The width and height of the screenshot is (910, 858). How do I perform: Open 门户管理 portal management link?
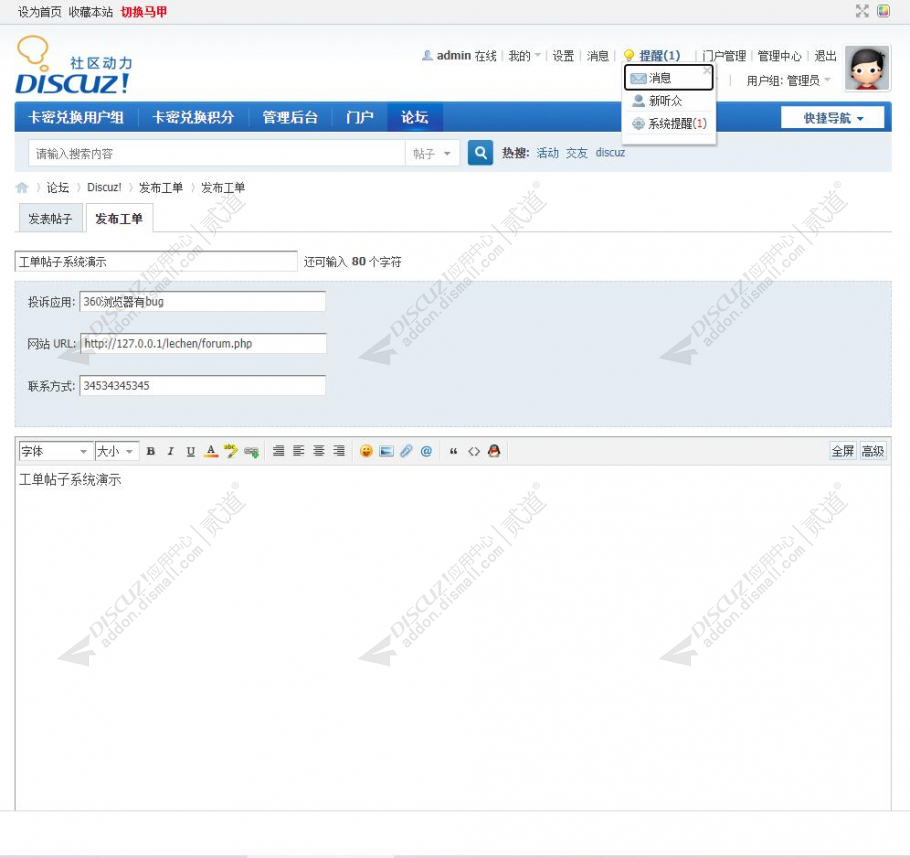click(x=724, y=56)
